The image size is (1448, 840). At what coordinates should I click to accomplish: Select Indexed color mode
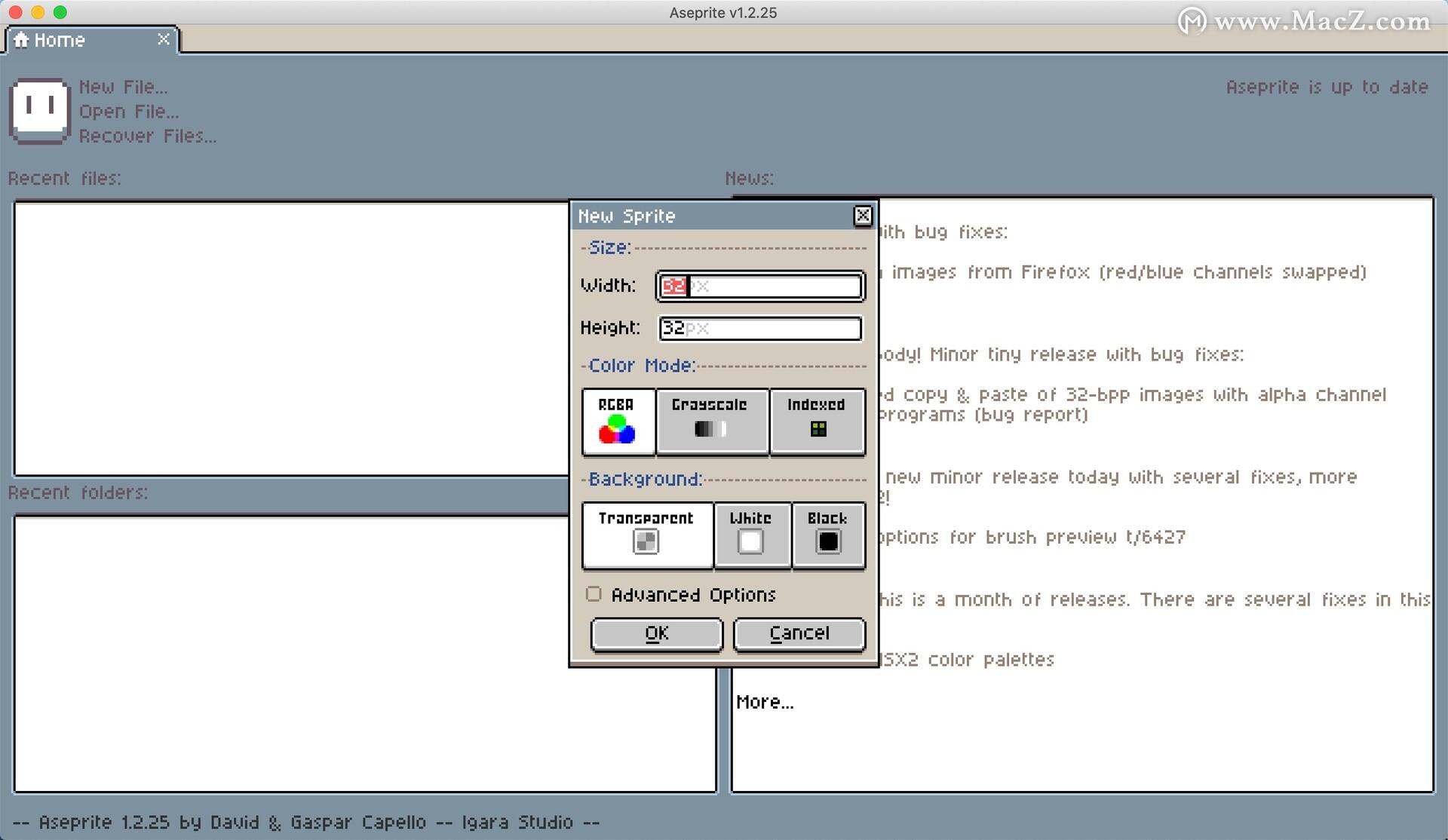click(817, 422)
